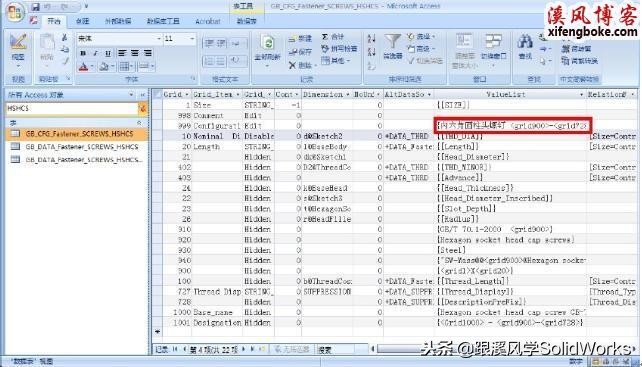
Task: Open the 高级 advanced filter dropdown
Action: click(421, 49)
